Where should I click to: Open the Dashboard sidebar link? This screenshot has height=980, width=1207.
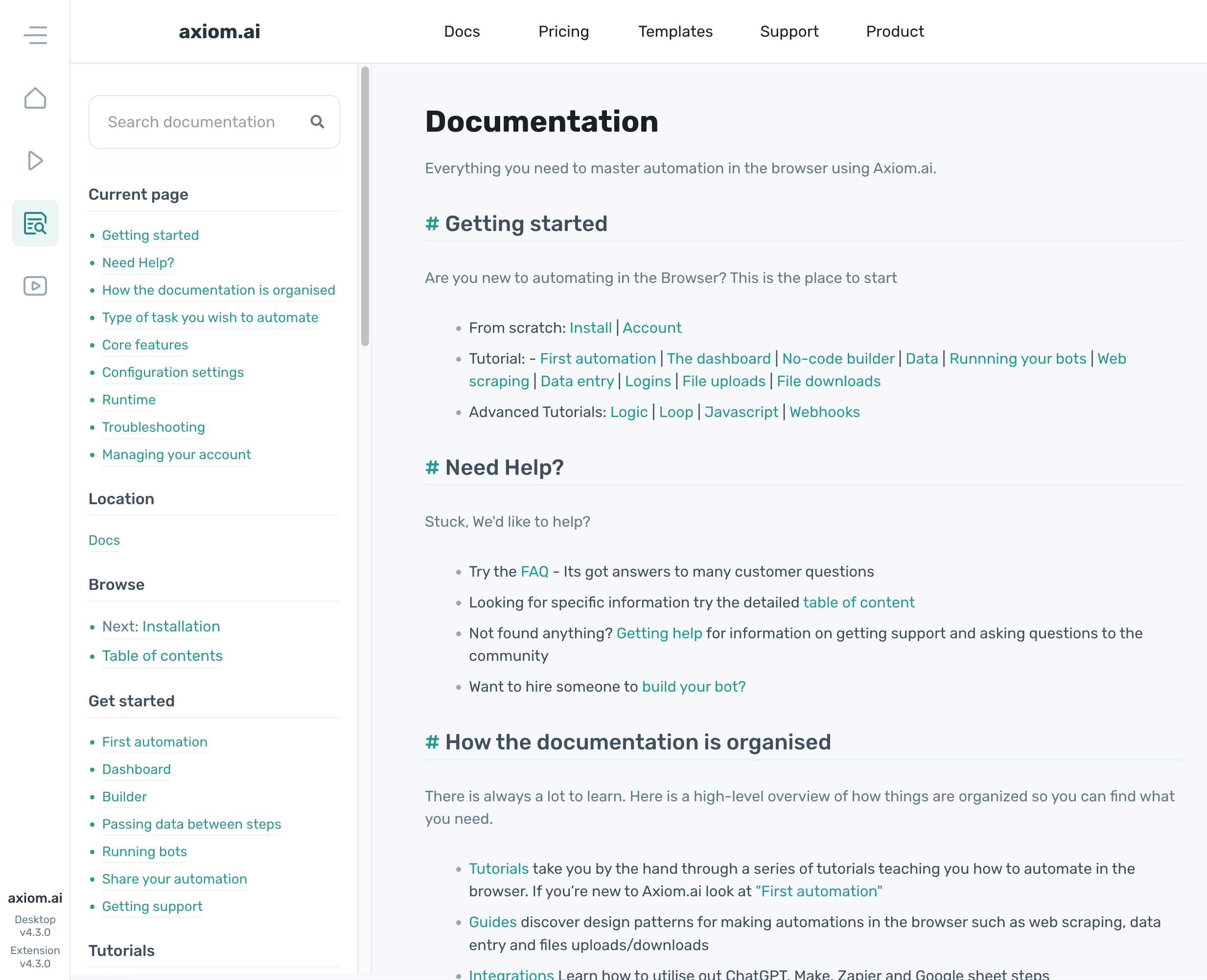137,770
